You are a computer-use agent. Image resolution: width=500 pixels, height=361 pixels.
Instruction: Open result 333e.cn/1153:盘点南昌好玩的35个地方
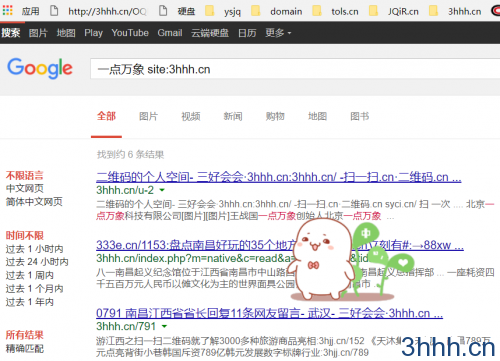coord(280,245)
